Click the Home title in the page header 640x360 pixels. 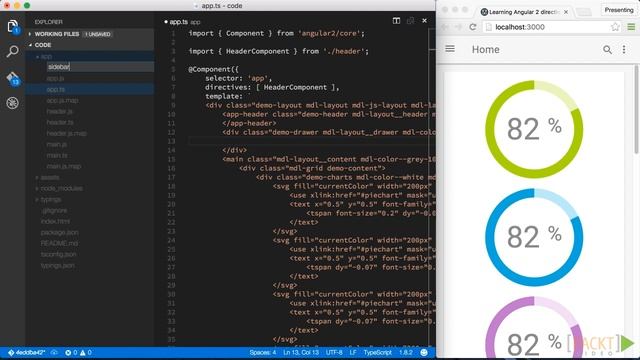[x=485, y=50]
